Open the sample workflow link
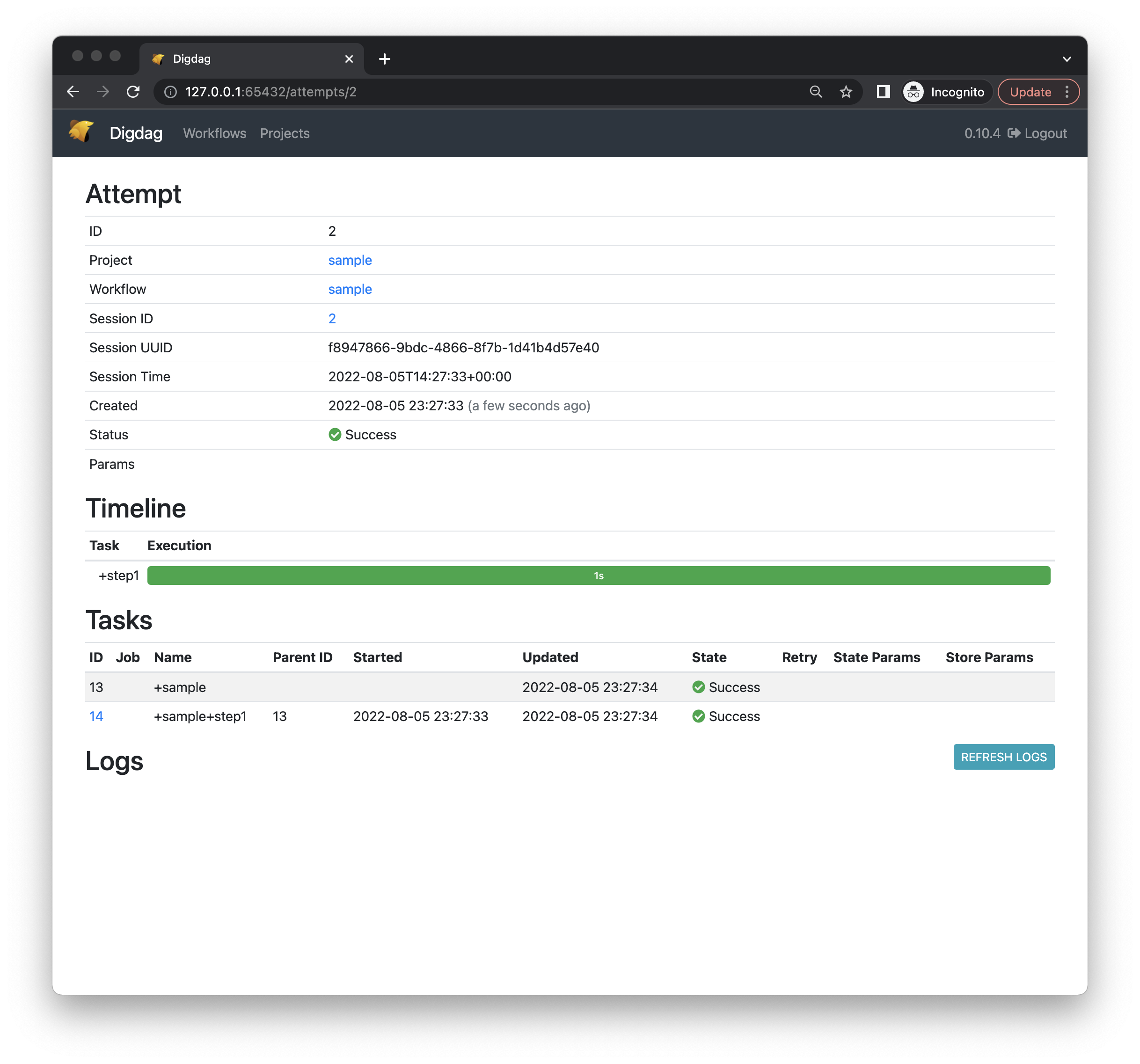The height and width of the screenshot is (1064, 1140). [350, 289]
